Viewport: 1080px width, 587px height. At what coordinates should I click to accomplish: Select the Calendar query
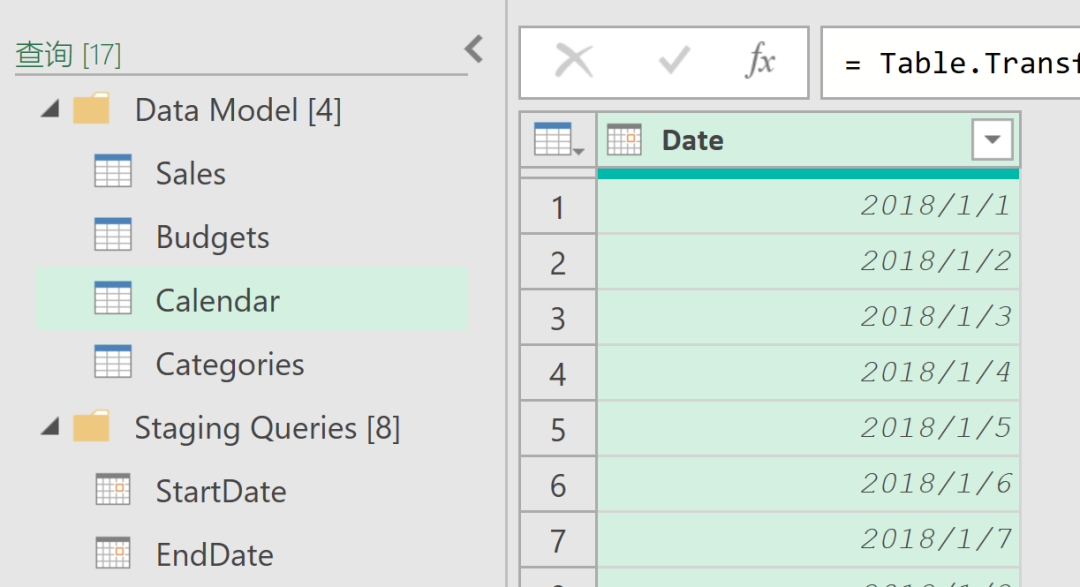point(217,300)
